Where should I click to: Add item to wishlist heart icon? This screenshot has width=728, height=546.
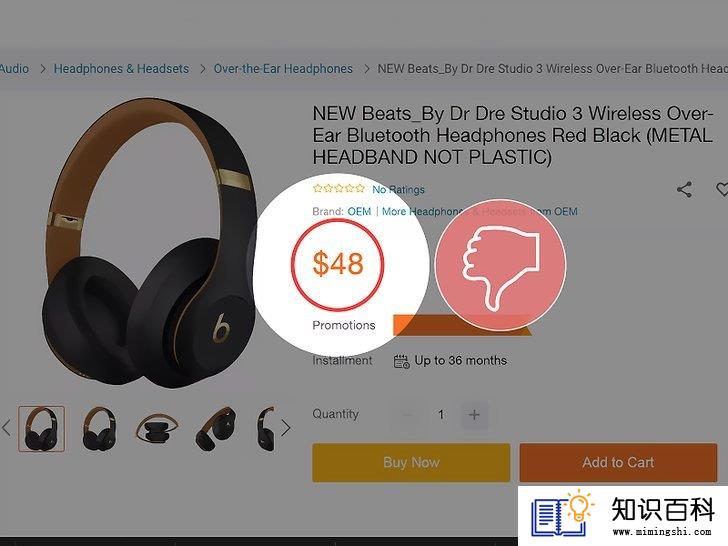pyautogui.click(x=722, y=189)
